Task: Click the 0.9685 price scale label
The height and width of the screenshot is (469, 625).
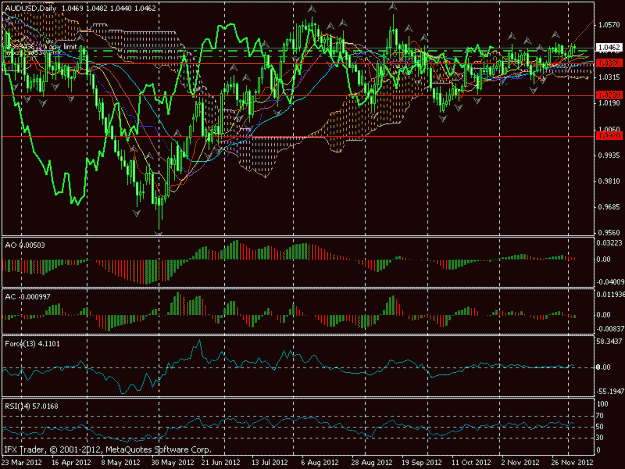Action: tap(609, 207)
